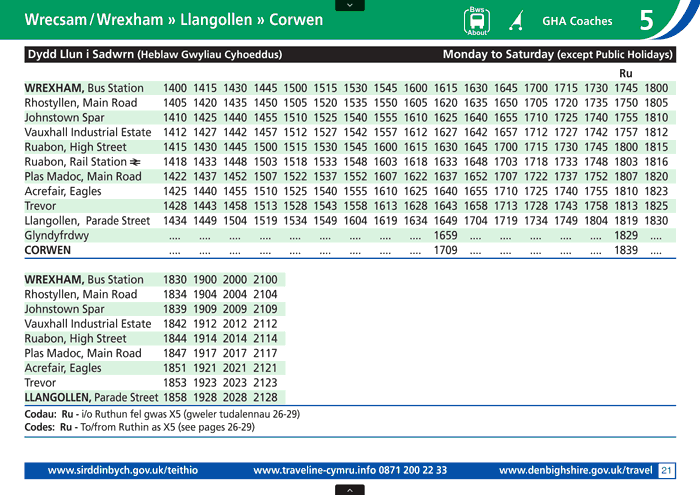This screenshot has height=495, width=700.
Task: Click the 2100 Wrexham departure in lower table
Action: coord(265,279)
